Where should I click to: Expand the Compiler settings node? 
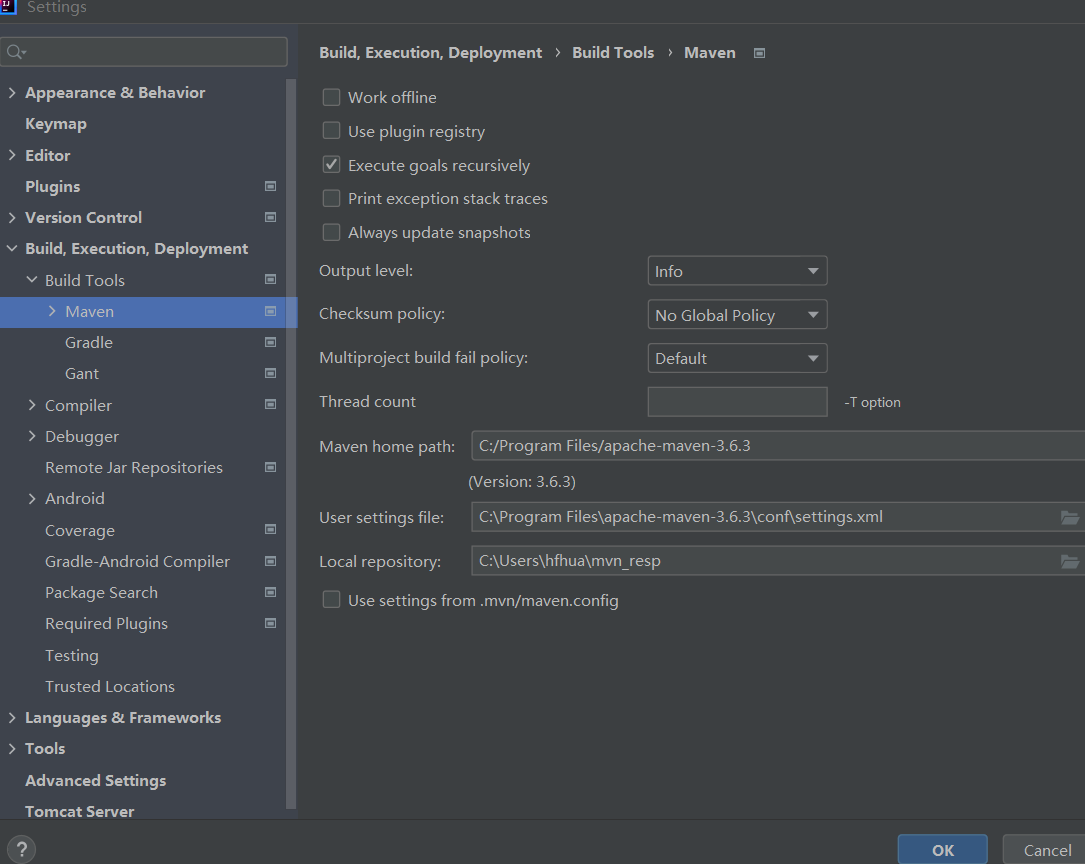click(32, 405)
